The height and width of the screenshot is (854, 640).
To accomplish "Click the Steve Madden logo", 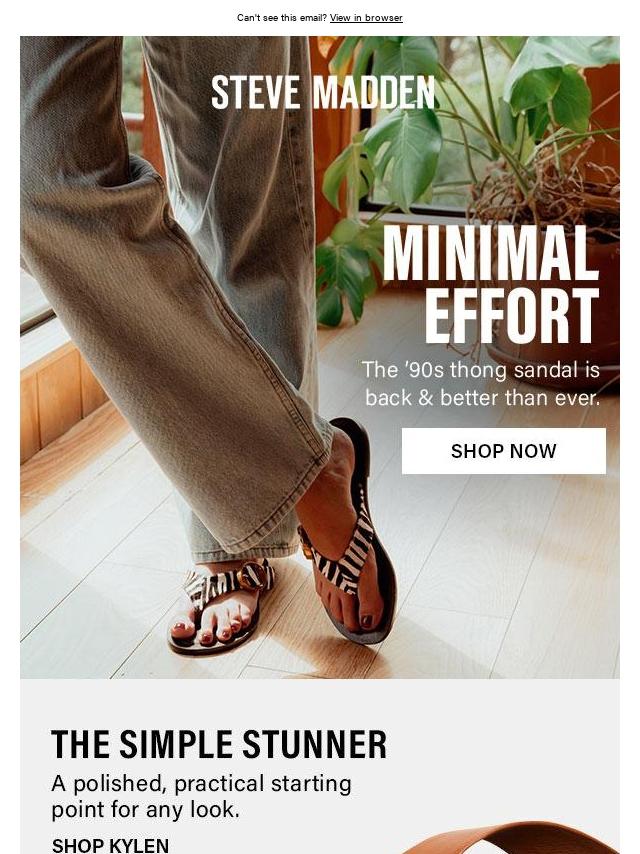I will pyautogui.click(x=322, y=92).
